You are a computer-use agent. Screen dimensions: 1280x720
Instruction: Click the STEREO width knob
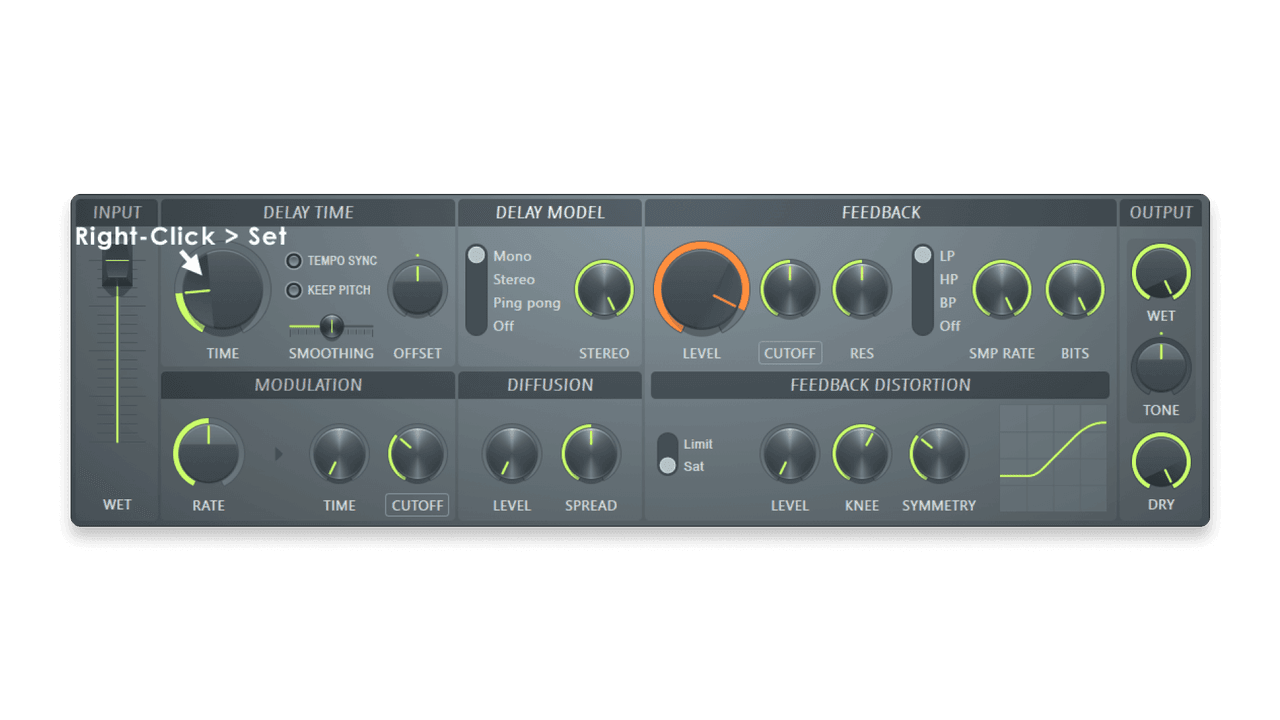[604, 289]
